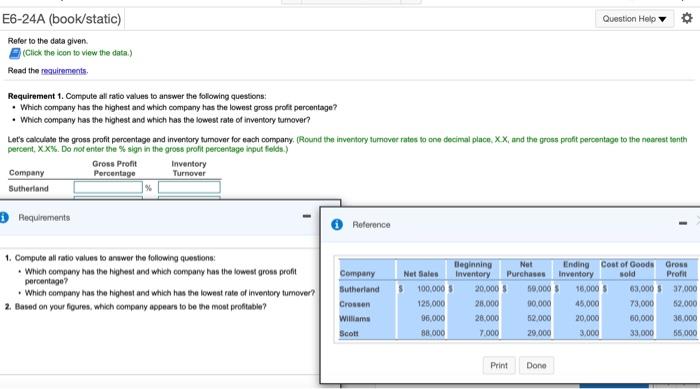Screen dimensions: 700x389
Task: Click the Scott company cell in Reference table
Action: pyautogui.click(x=349, y=333)
